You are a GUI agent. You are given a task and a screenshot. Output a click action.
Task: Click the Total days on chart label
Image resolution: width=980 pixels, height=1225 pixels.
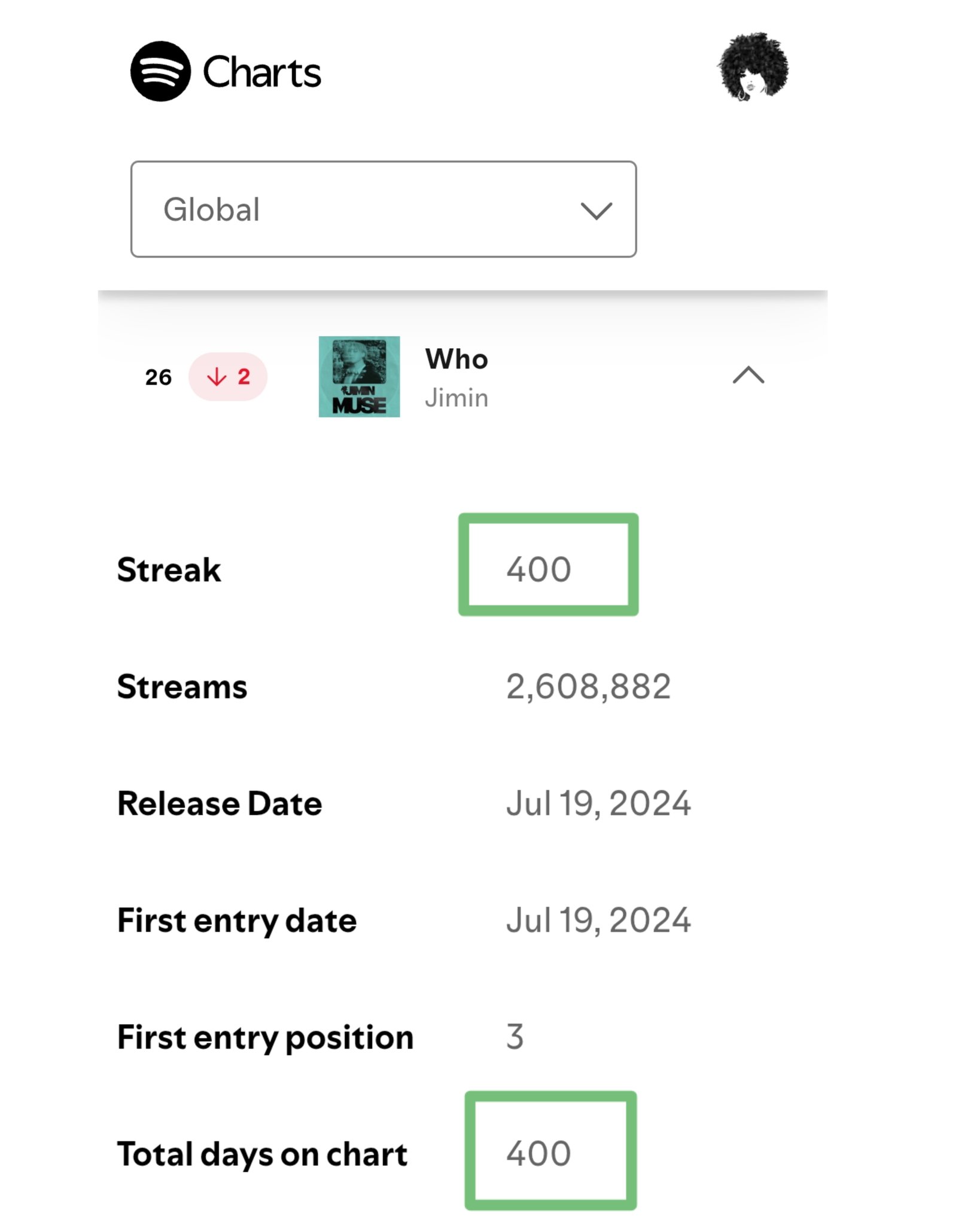click(262, 1154)
